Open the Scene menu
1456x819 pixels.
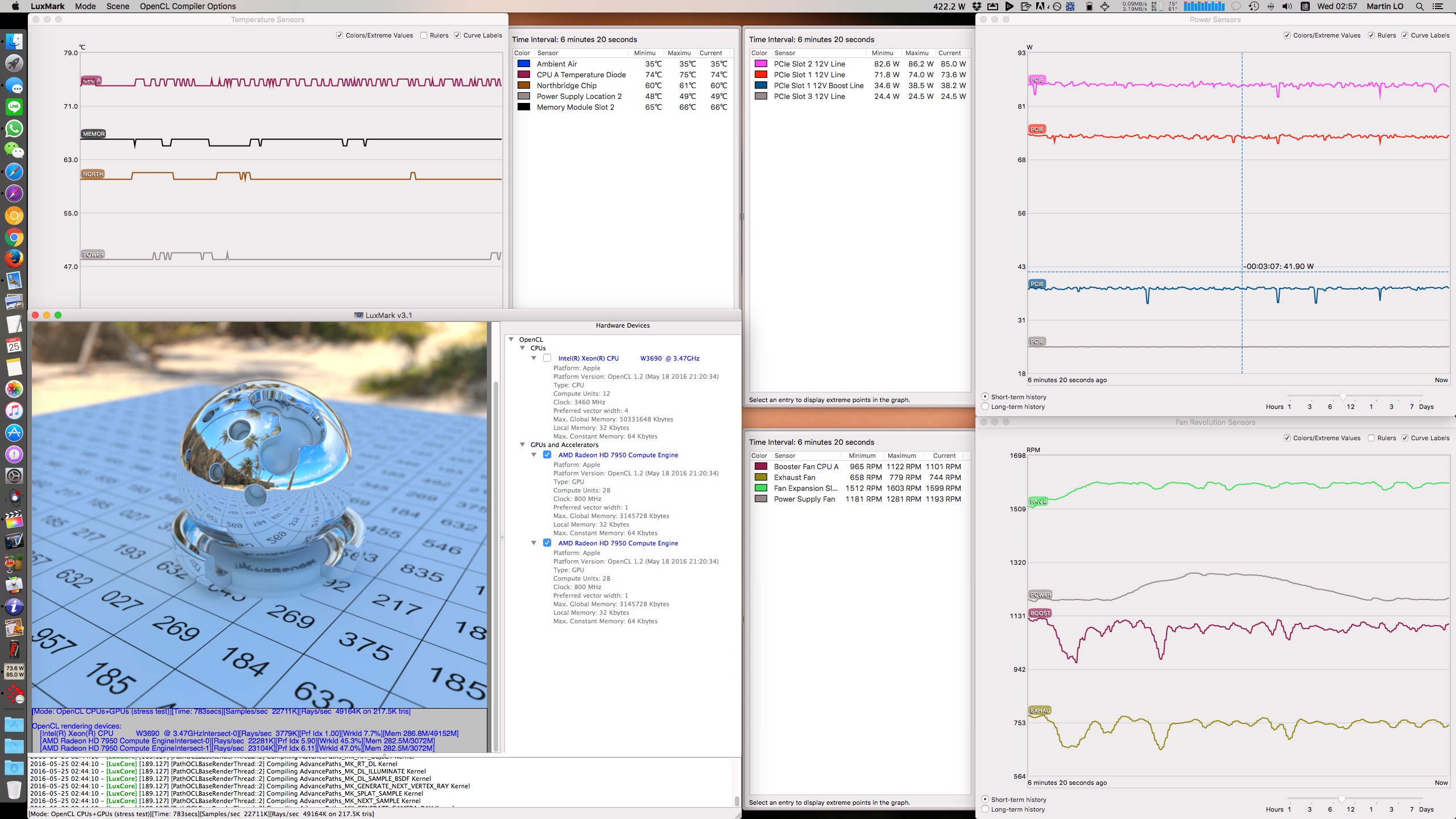[x=118, y=6]
